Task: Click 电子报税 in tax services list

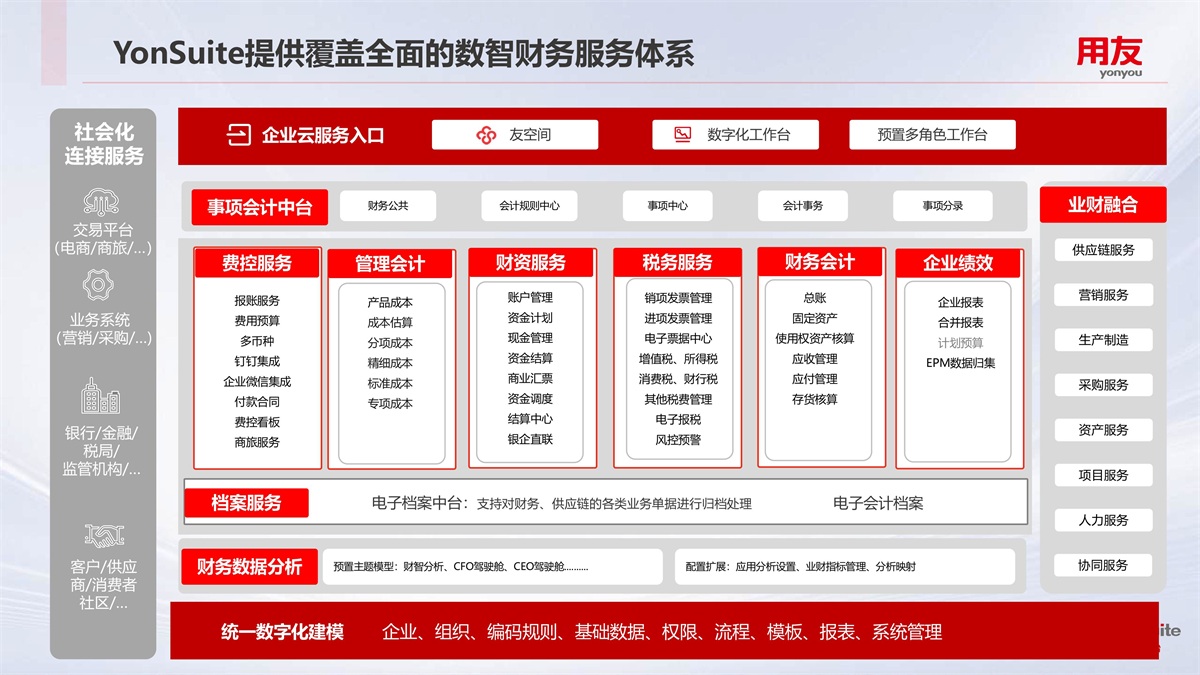Action: pos(678,420)
